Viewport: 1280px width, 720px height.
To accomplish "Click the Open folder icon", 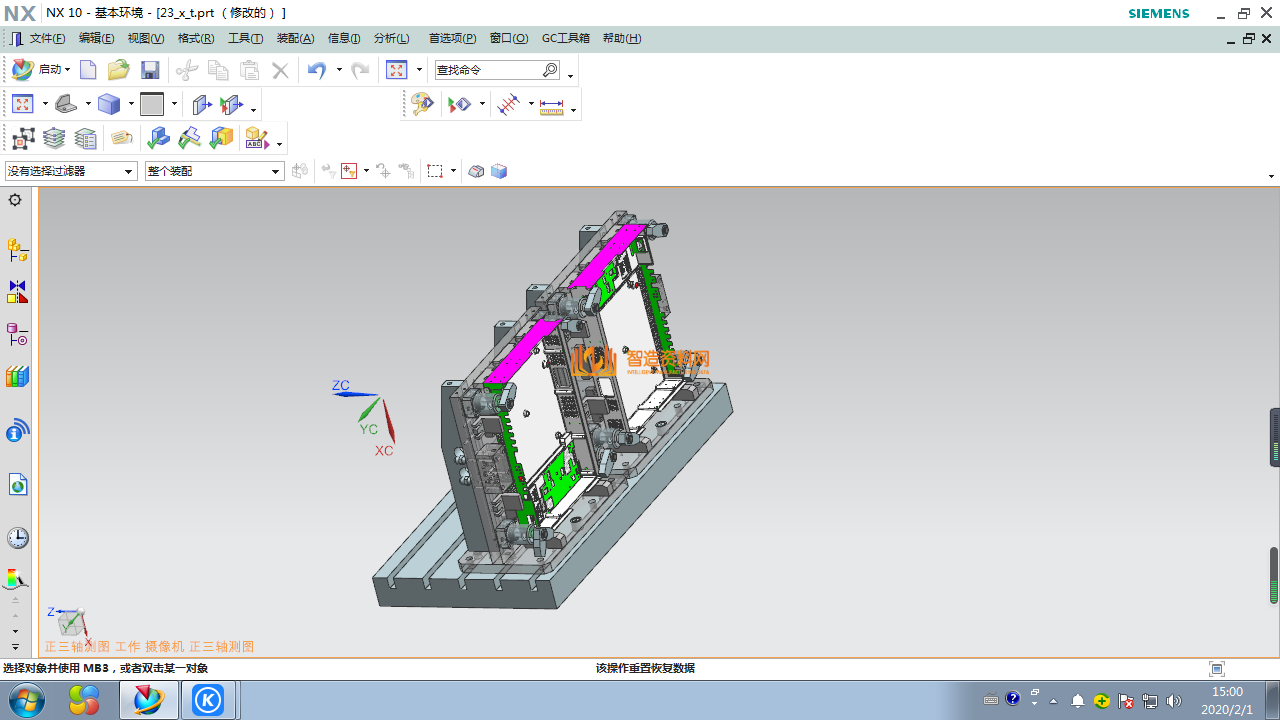I will [119, 70].
